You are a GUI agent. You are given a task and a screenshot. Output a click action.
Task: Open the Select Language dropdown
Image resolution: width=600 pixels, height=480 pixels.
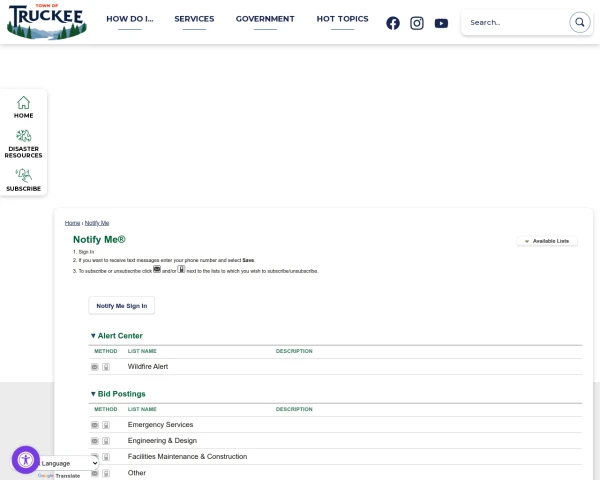click(68, 463)
